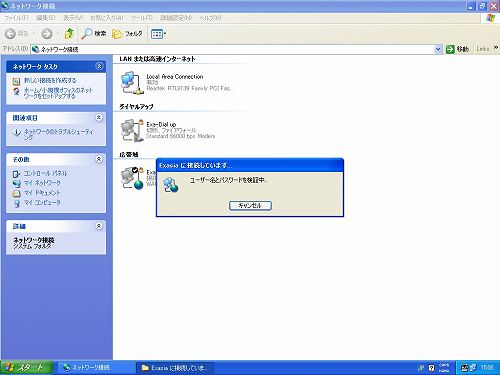Toggle the Folders (フォルダ) pane

pos(127,34)
